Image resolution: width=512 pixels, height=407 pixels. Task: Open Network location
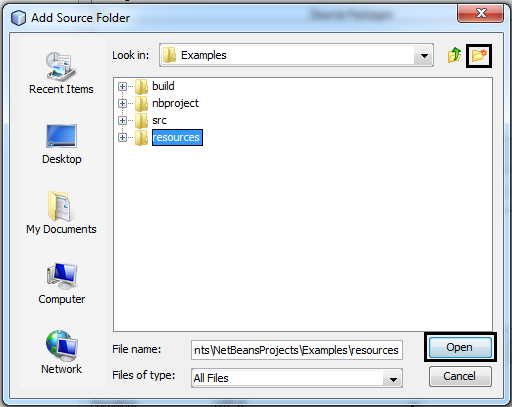(x=61, y=352)
